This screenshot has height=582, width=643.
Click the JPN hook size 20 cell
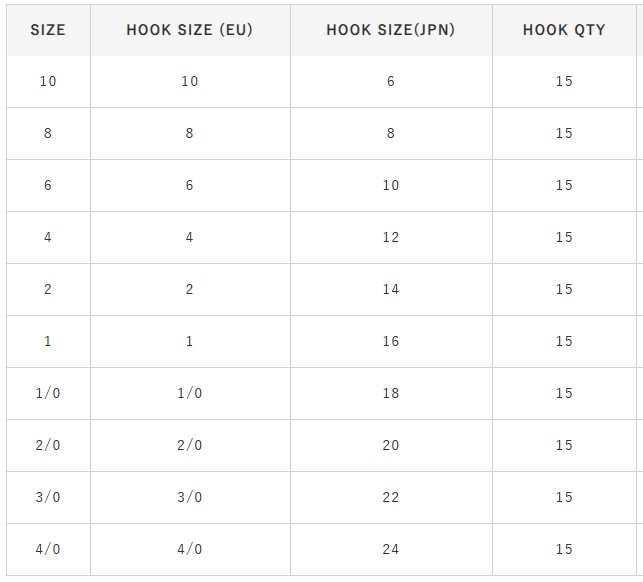click(391, 445)
